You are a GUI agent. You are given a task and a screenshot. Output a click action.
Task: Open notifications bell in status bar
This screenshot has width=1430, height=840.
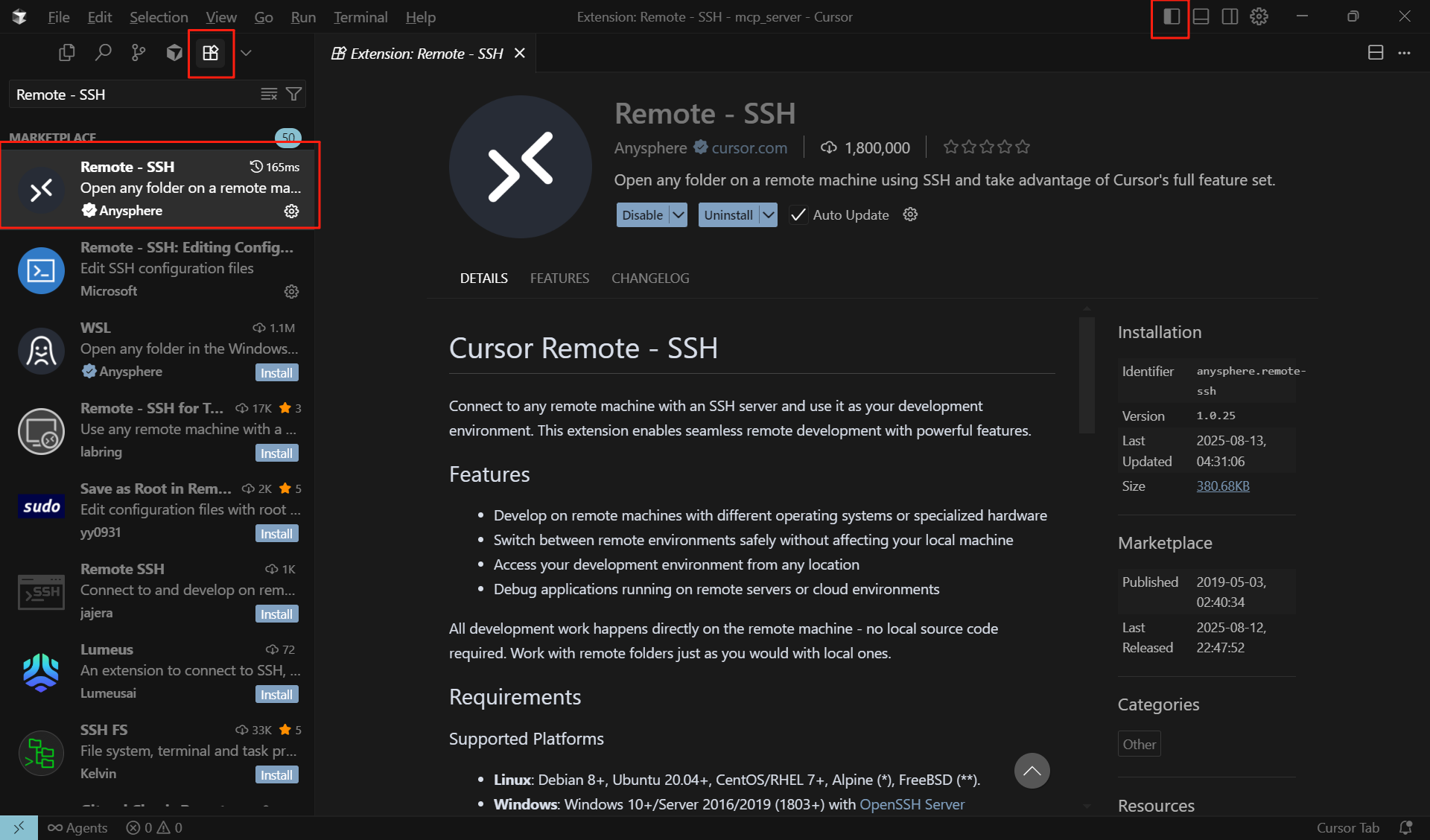(x=1405, y=827)
